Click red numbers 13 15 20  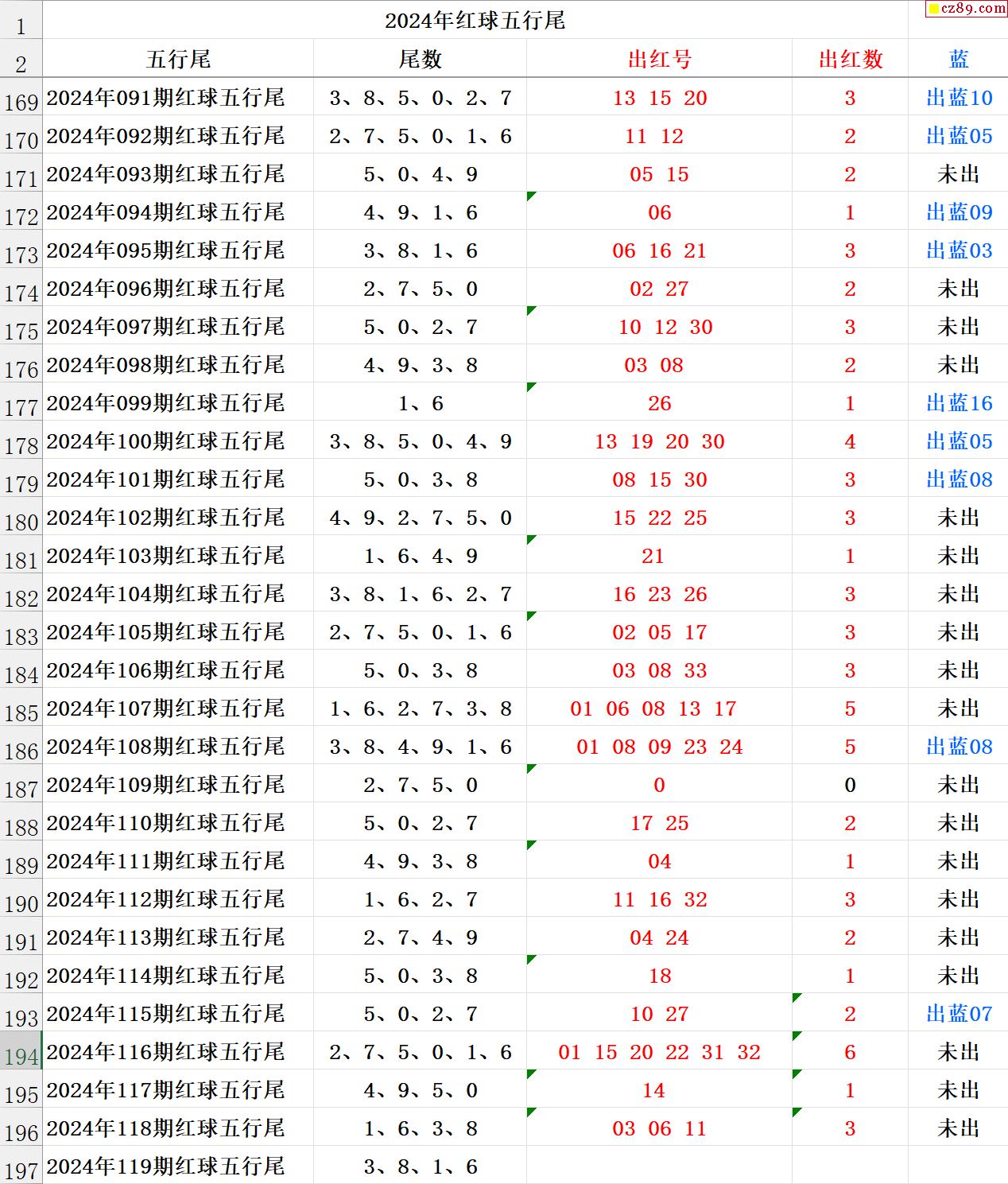click(659, 98)
